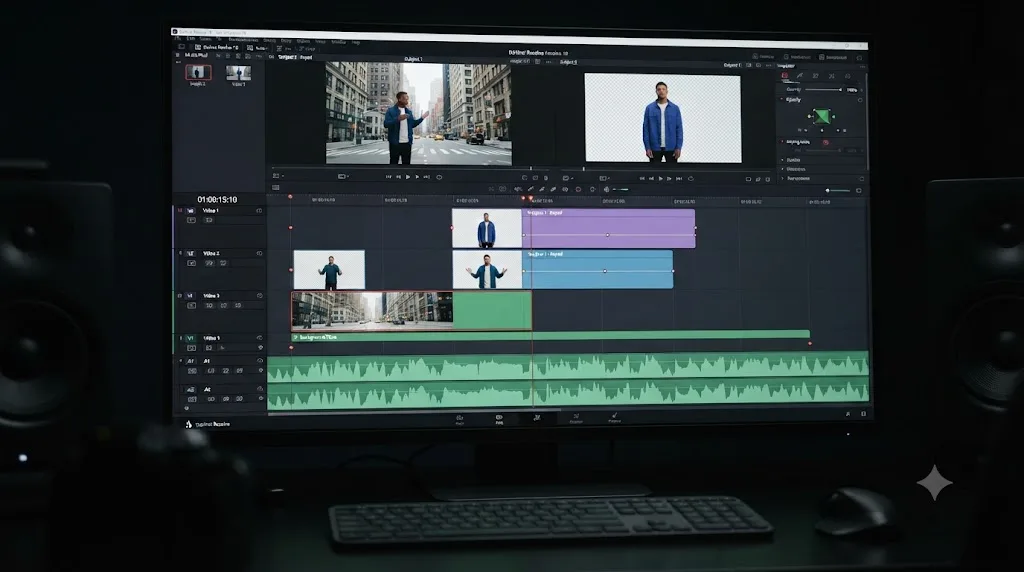The height and width of the screenshot is (572, 1024).
Task: Click the outlined icon at the far right of the top bar
Action: pos(859,58)
